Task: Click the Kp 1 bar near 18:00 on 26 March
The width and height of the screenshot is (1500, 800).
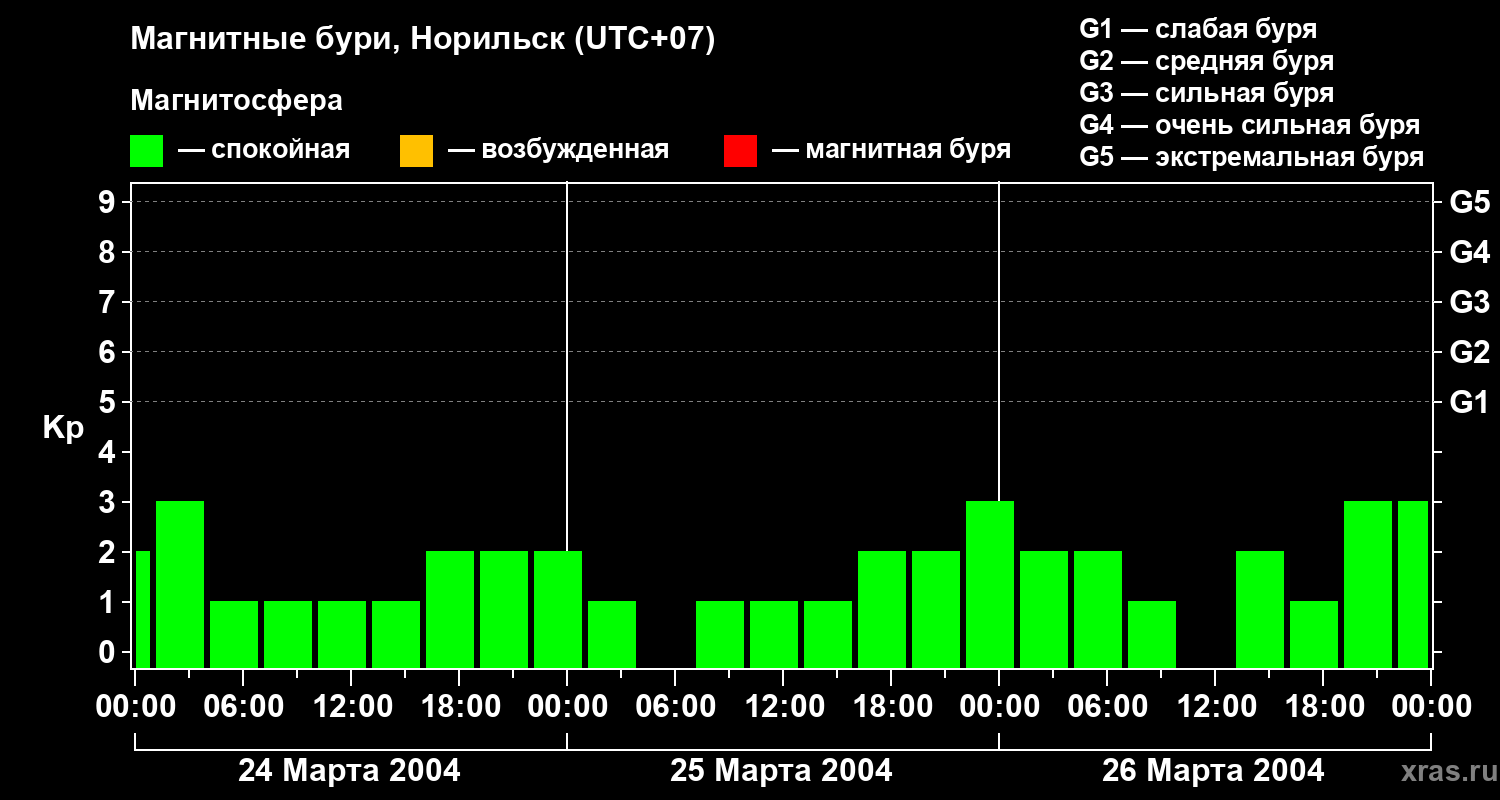Action: (x=1314, y=634)
